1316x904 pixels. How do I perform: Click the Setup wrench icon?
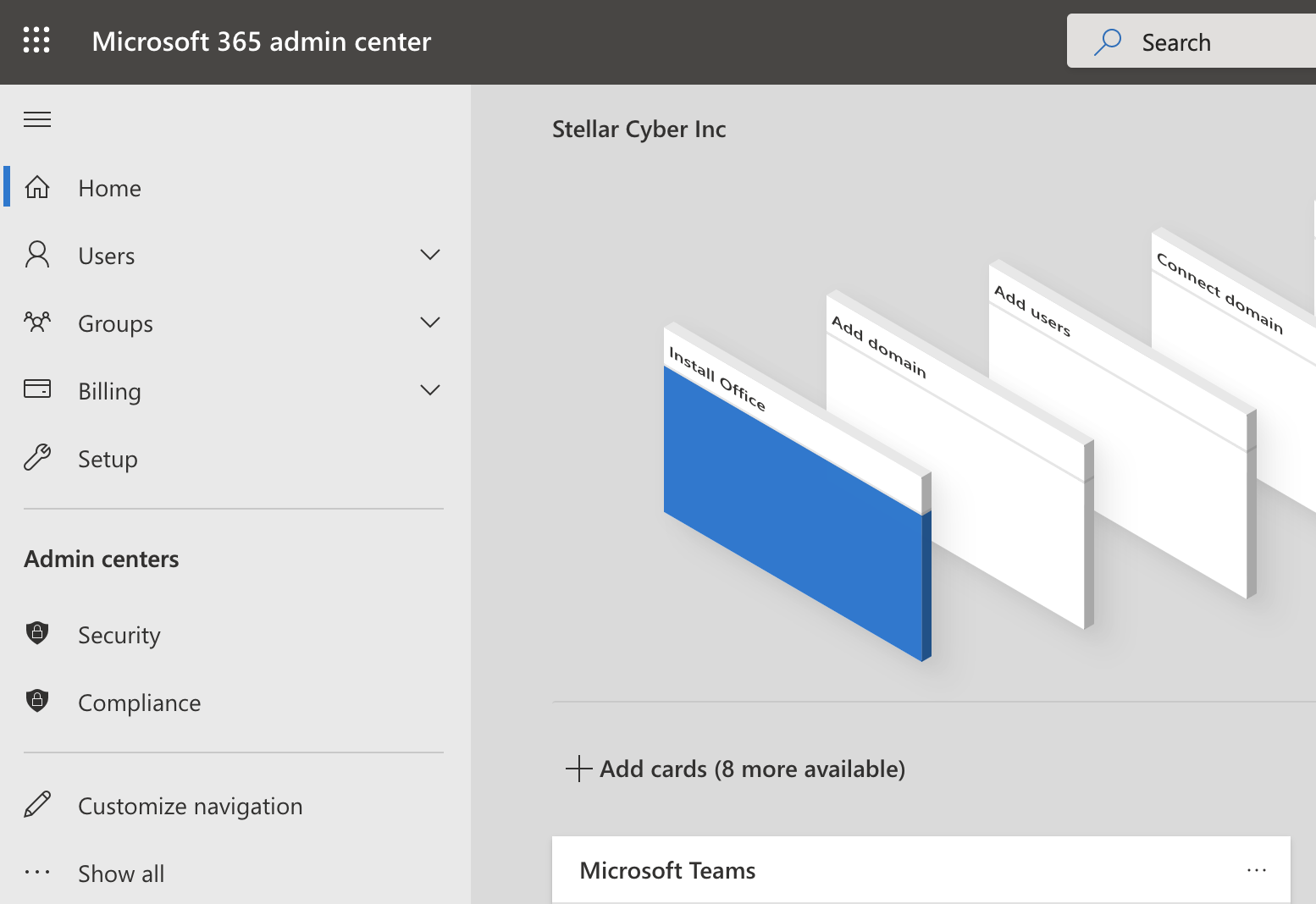tap(37, 458)
